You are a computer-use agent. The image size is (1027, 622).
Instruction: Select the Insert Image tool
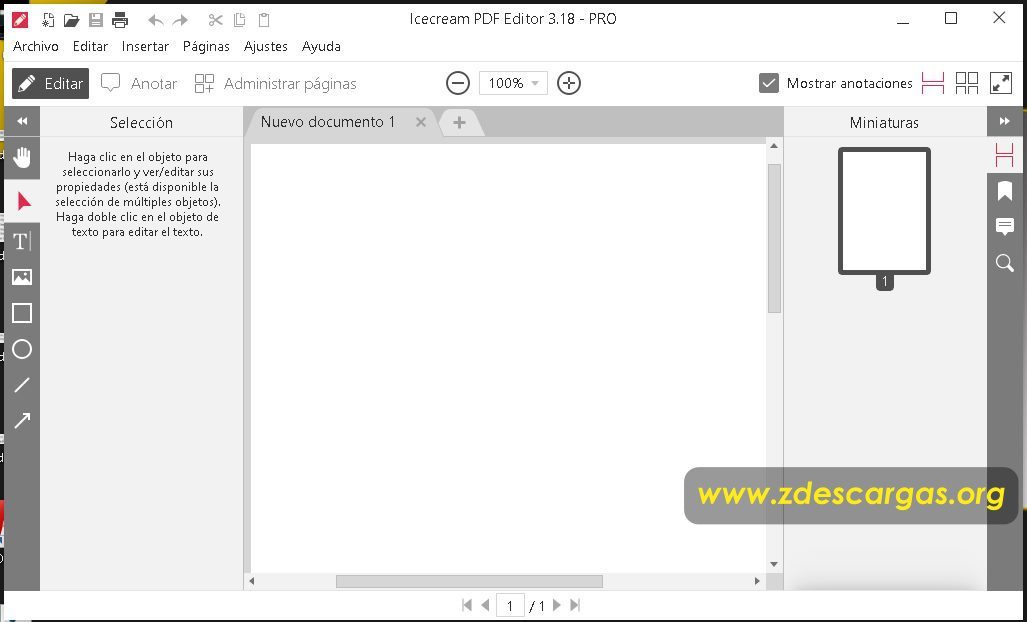[22, 277]
